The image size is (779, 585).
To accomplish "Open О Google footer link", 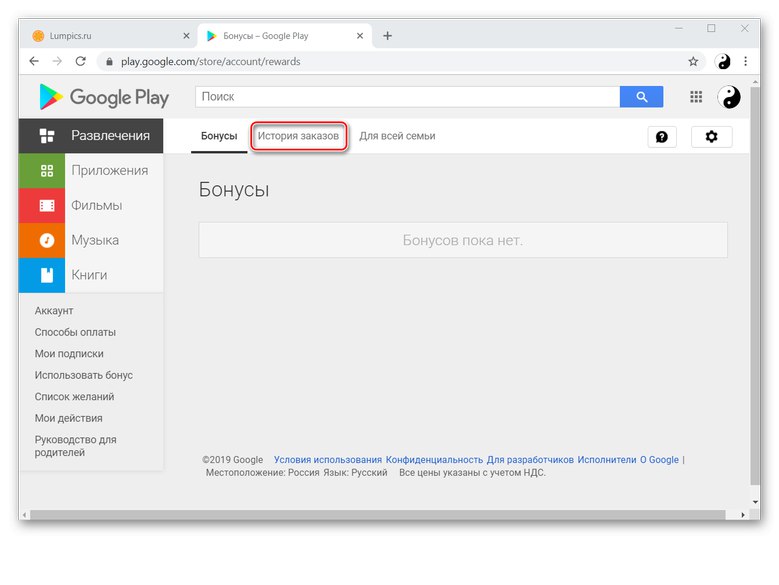I will [x=659, y=460].
